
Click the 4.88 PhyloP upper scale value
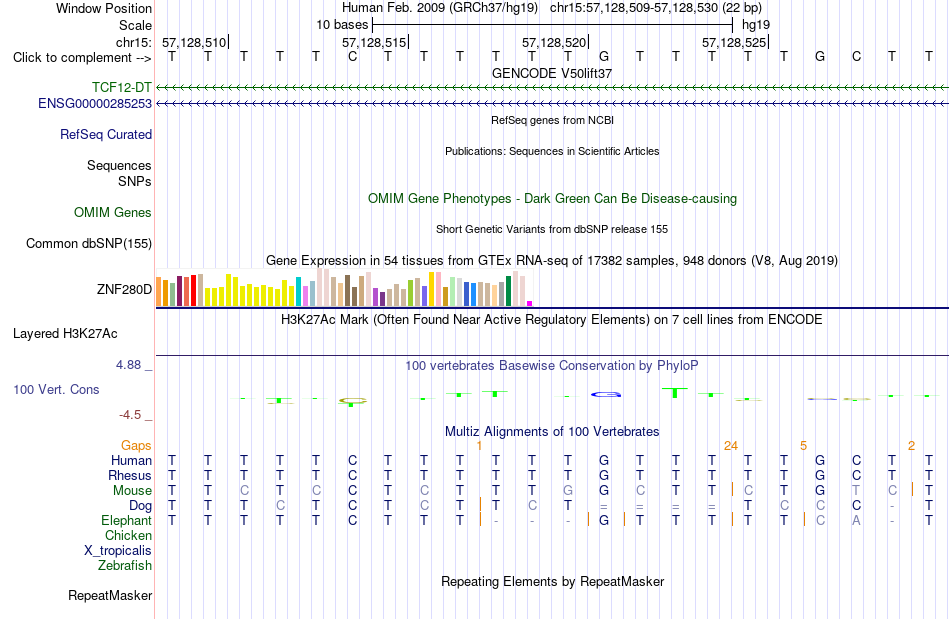click(128, 365)
